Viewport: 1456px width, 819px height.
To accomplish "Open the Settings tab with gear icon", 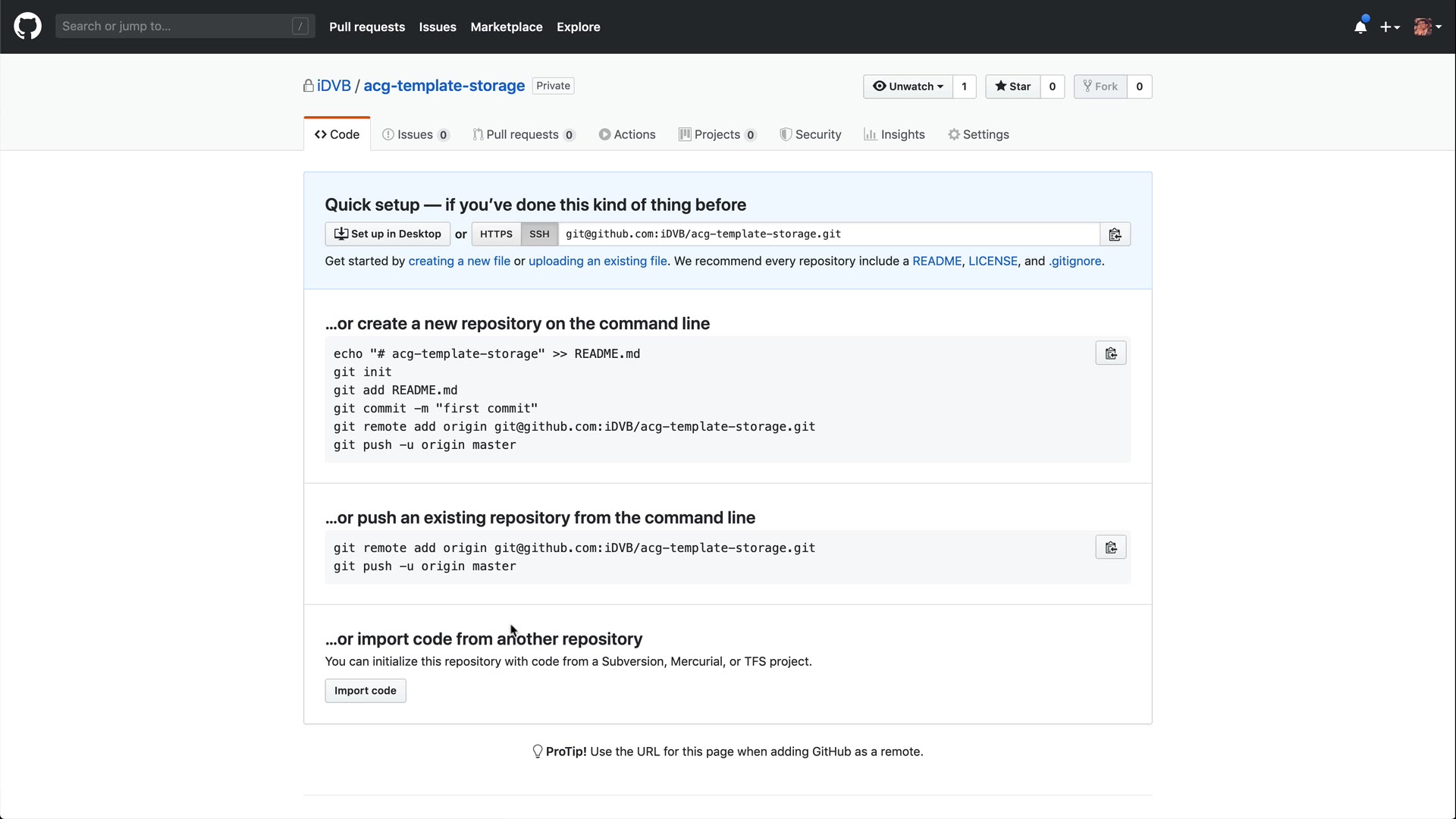I will point(978,134).
